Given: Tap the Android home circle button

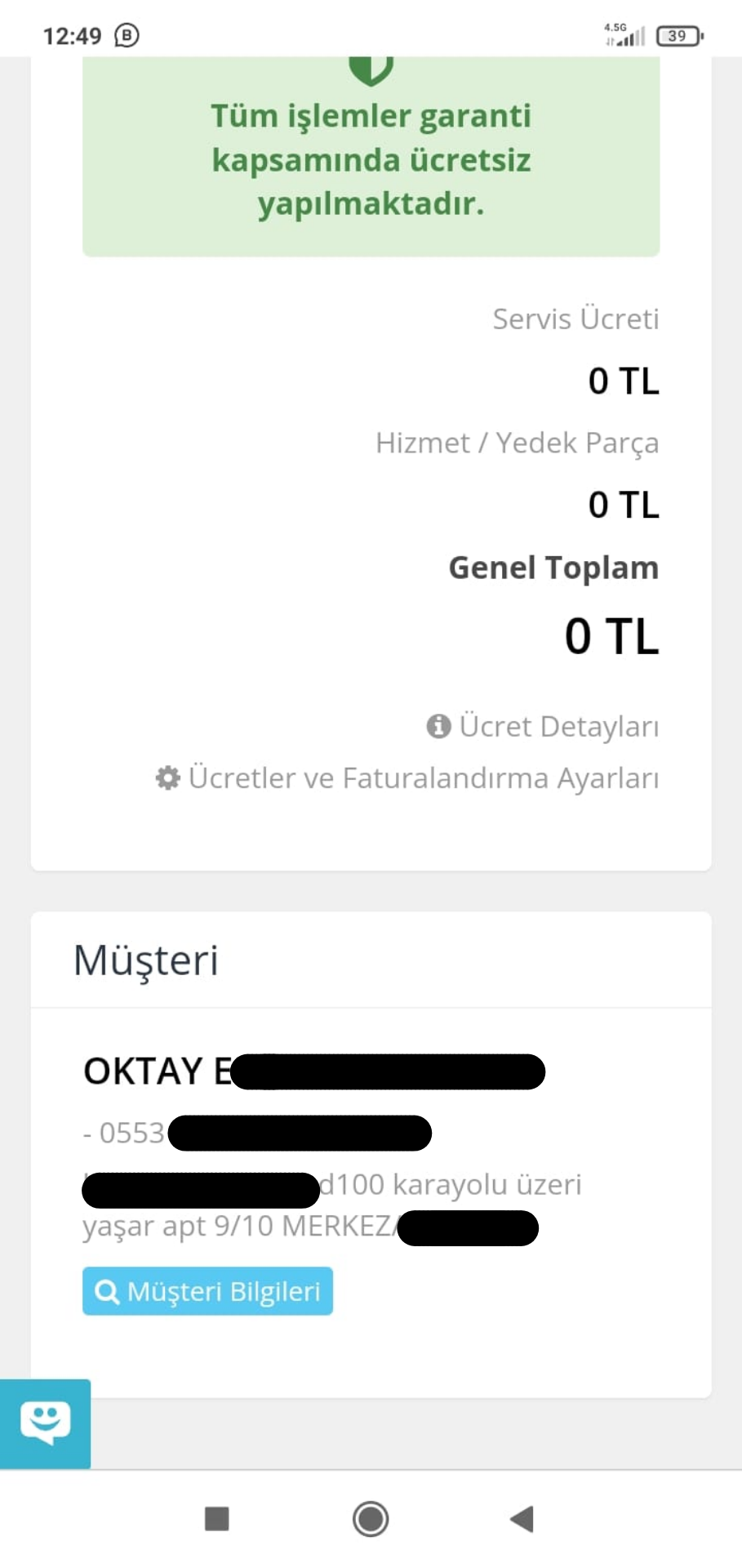Looking at the screenshot, I should coord(371,1519).
